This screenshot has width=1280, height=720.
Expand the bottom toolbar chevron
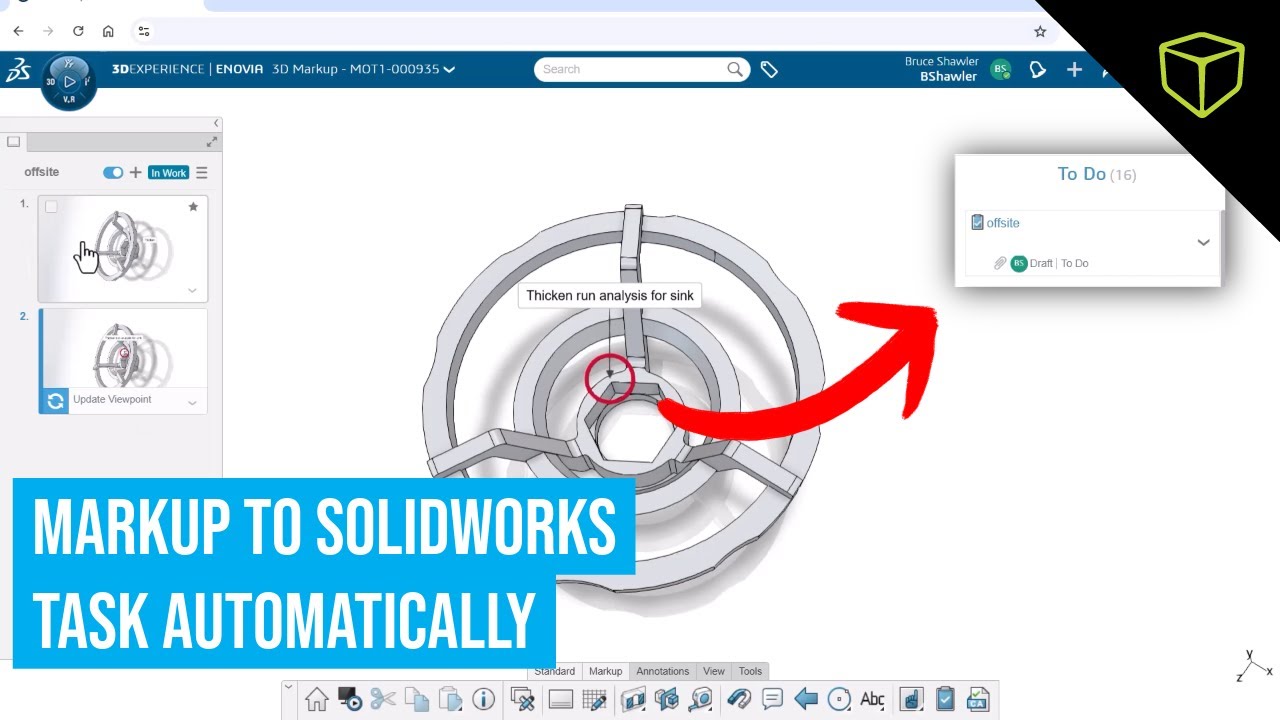point(289,687)
